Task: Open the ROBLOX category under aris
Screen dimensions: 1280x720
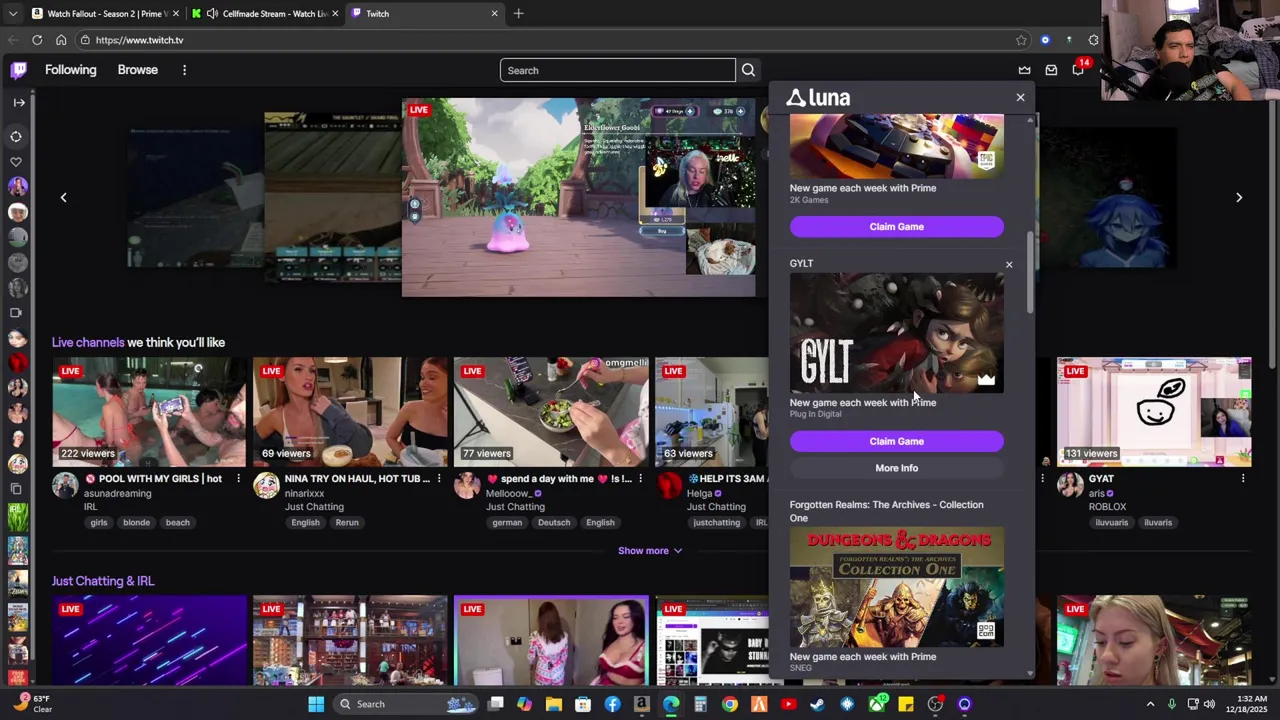Action: [1107, 507]
